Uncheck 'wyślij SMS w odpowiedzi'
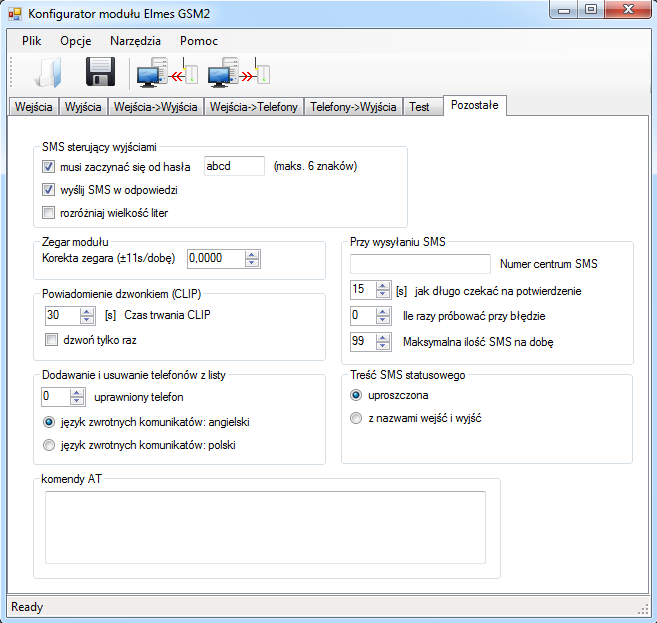The width and height of the screenshot is (657, 623). click(x=48, y=190)
